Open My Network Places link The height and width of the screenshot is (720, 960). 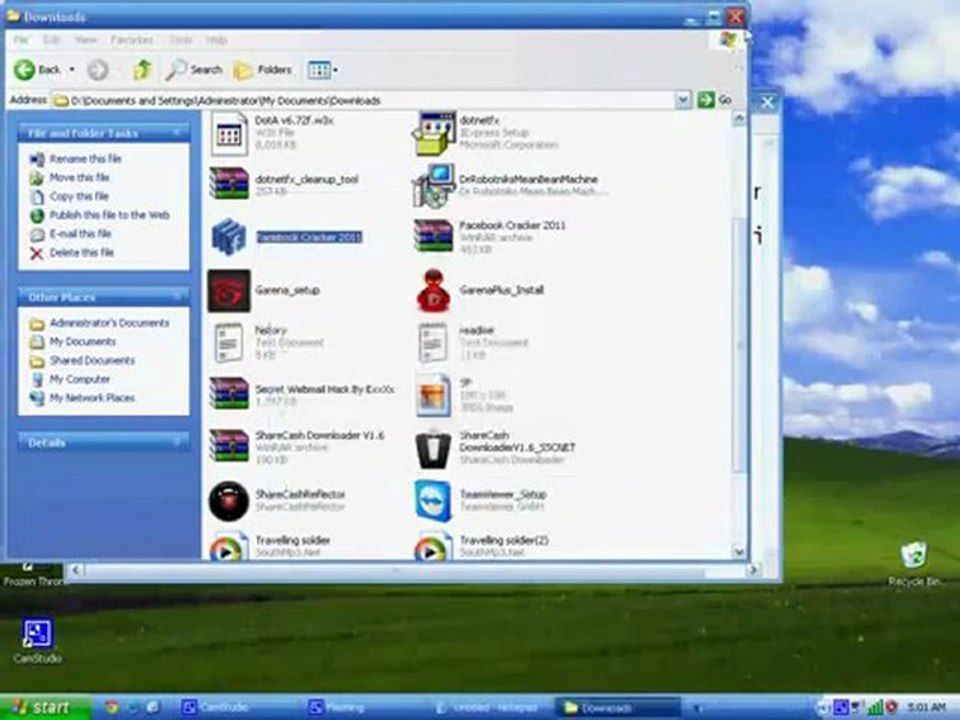pyautogui.click(x=92, y=398)
